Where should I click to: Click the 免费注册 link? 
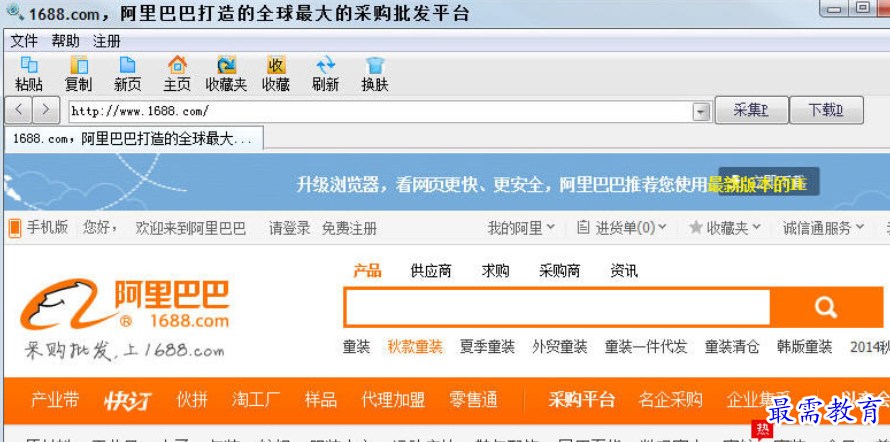coord(349,229)
